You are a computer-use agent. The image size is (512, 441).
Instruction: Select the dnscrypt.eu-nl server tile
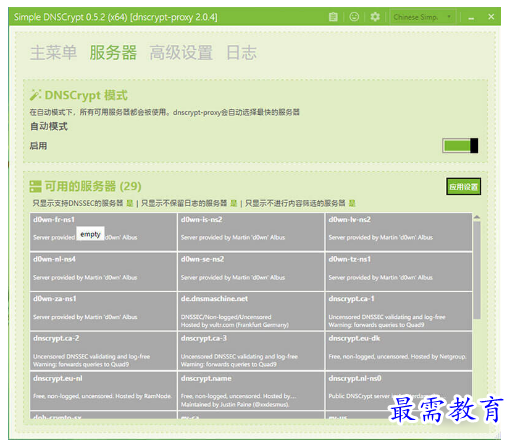click(103, 391)
